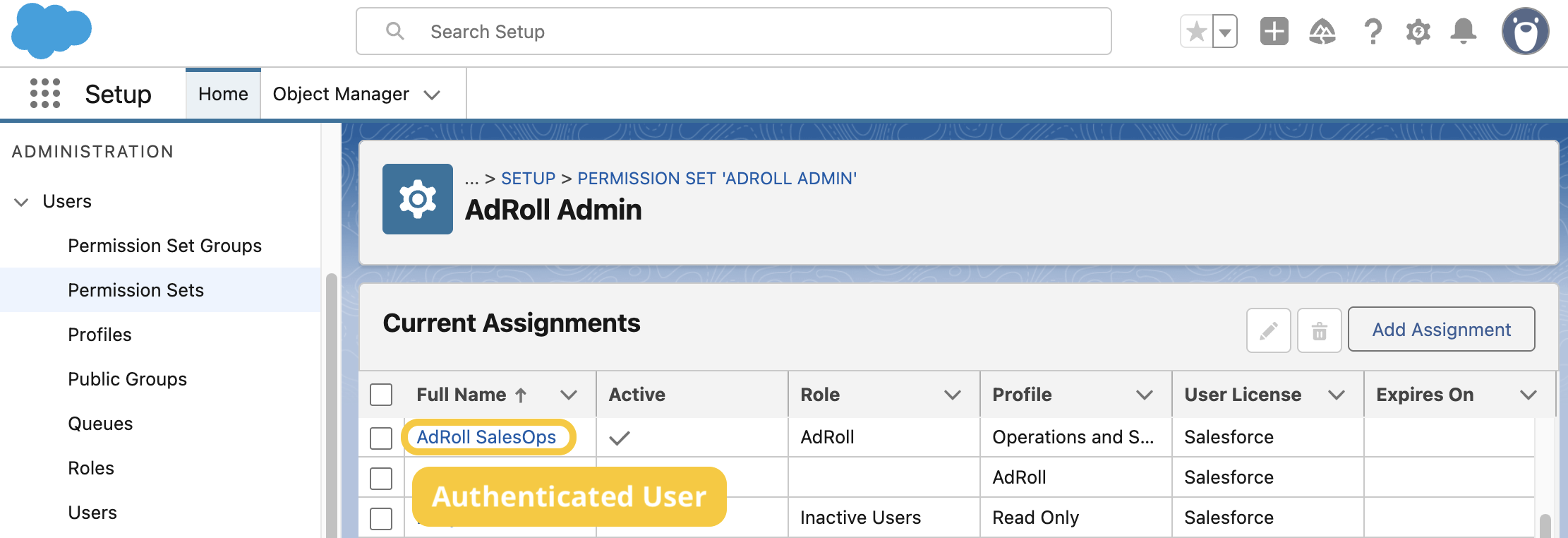Click the Add Assignment button

[1441, 330]
